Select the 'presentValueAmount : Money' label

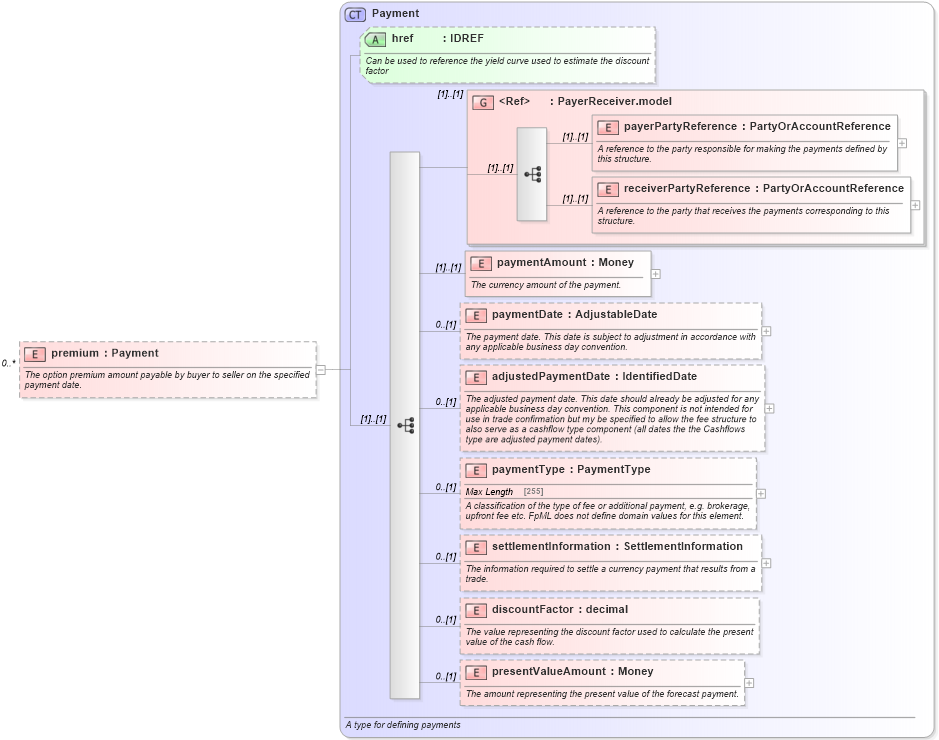tap(573, 672)
